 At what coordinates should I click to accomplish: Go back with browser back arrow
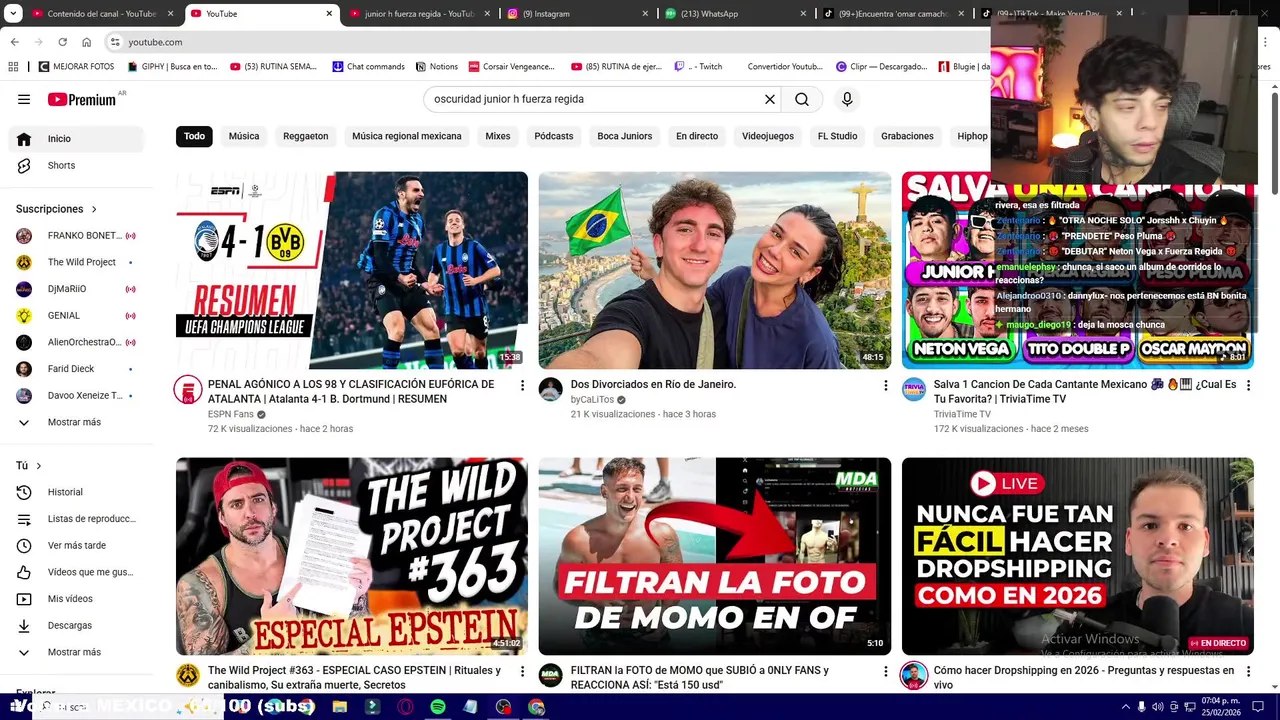point(14,42)
